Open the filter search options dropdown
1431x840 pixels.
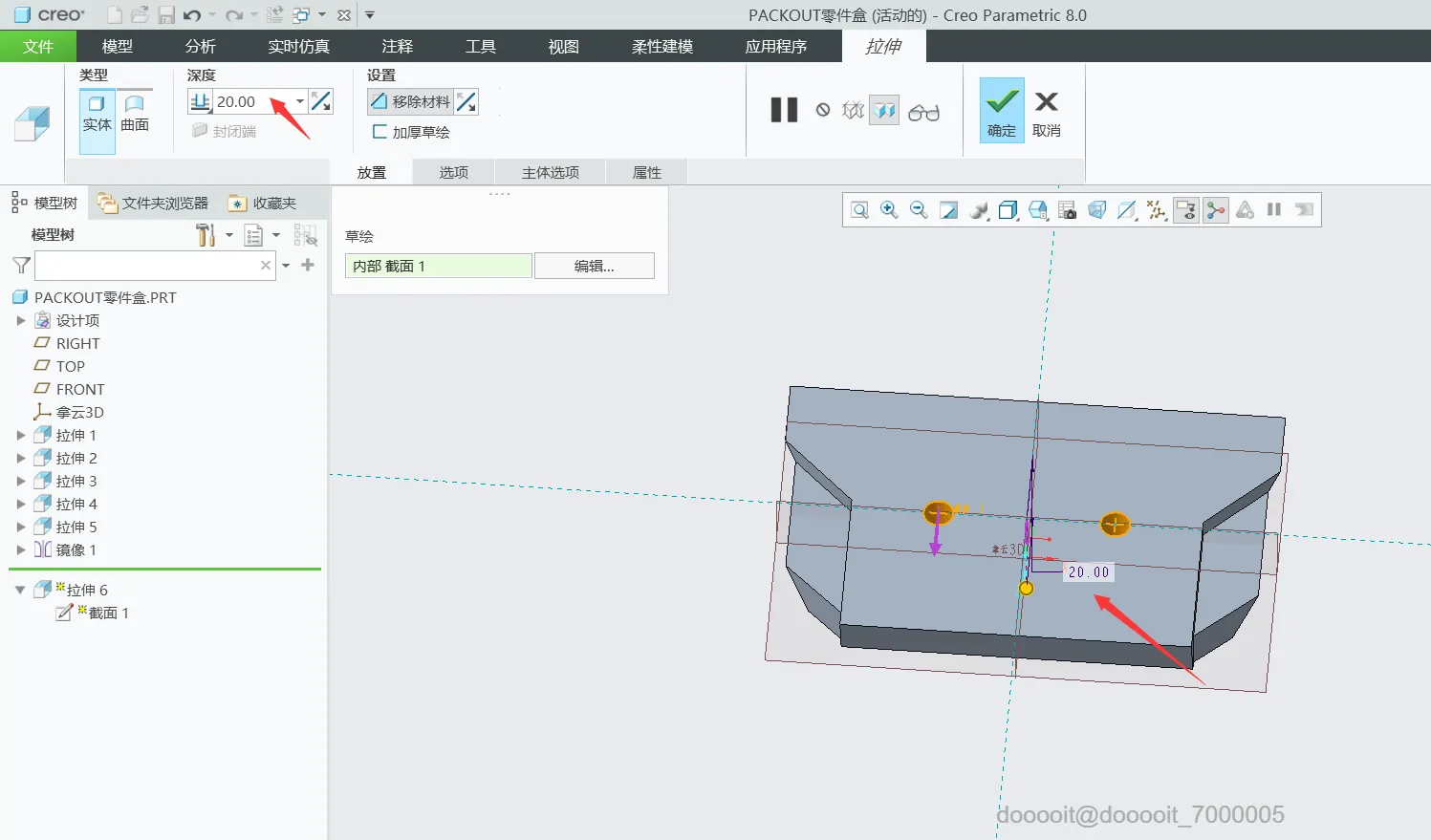click(286, 266)
